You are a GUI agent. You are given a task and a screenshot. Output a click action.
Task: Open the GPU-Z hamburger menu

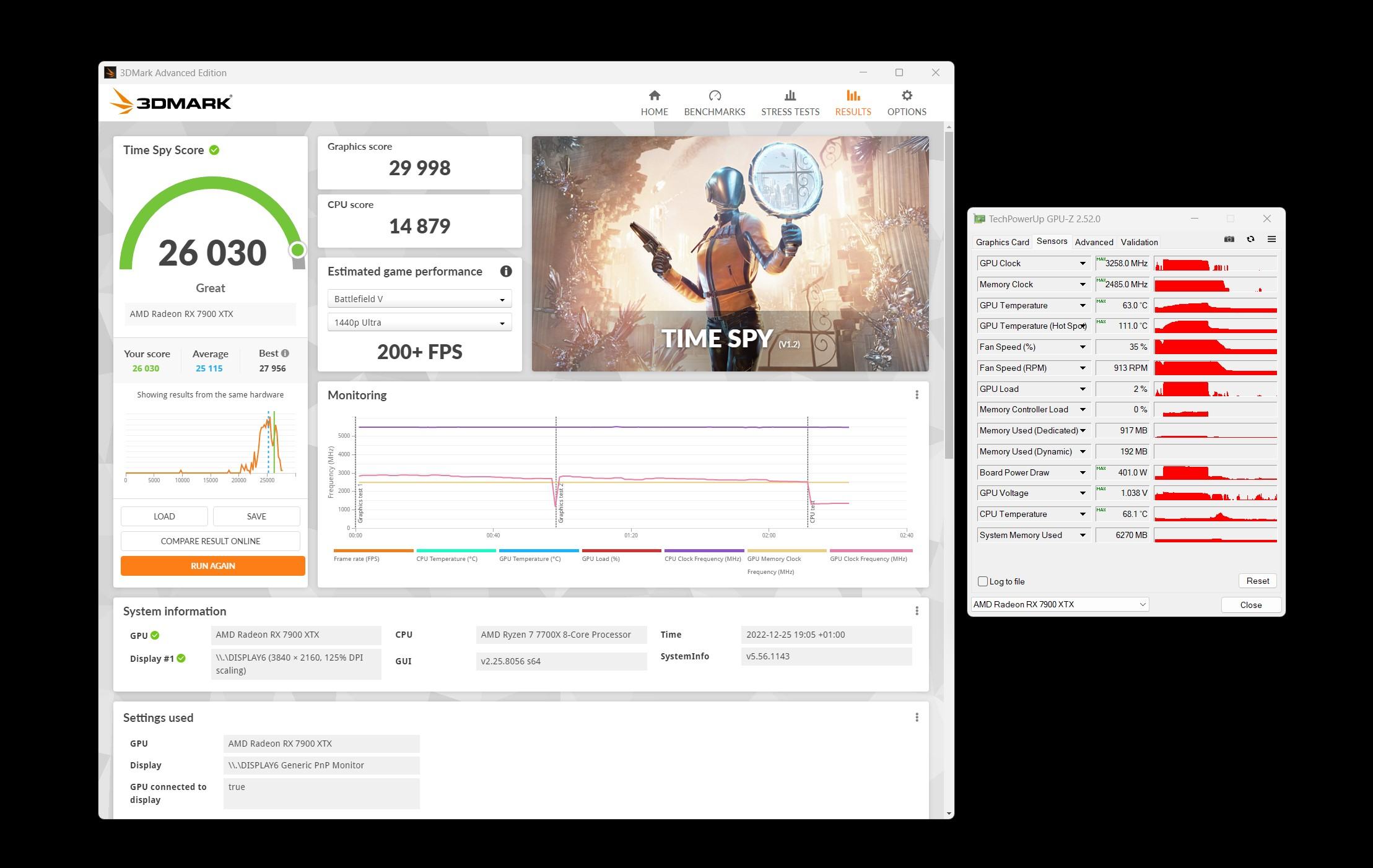coord(1271,240)
